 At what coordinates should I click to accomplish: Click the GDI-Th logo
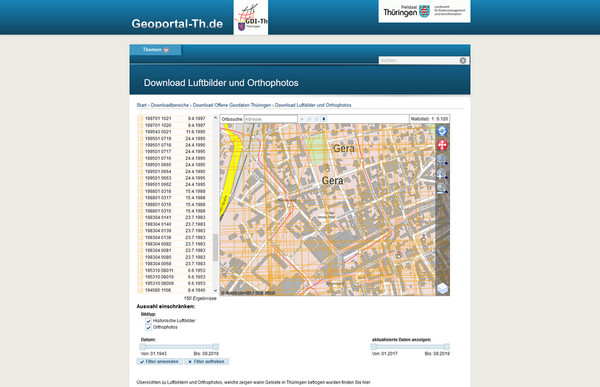tap(251, 18)
